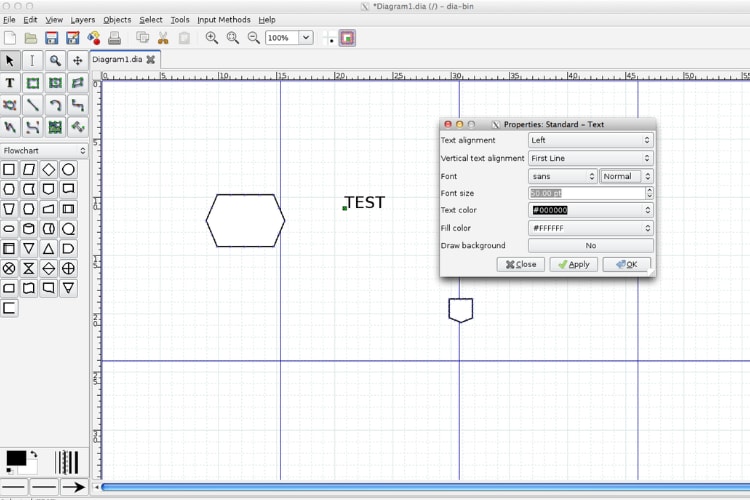750x500 pixels.
Task: Toggle snap to grid in toolbar
Action: click(x=329, y=38)
